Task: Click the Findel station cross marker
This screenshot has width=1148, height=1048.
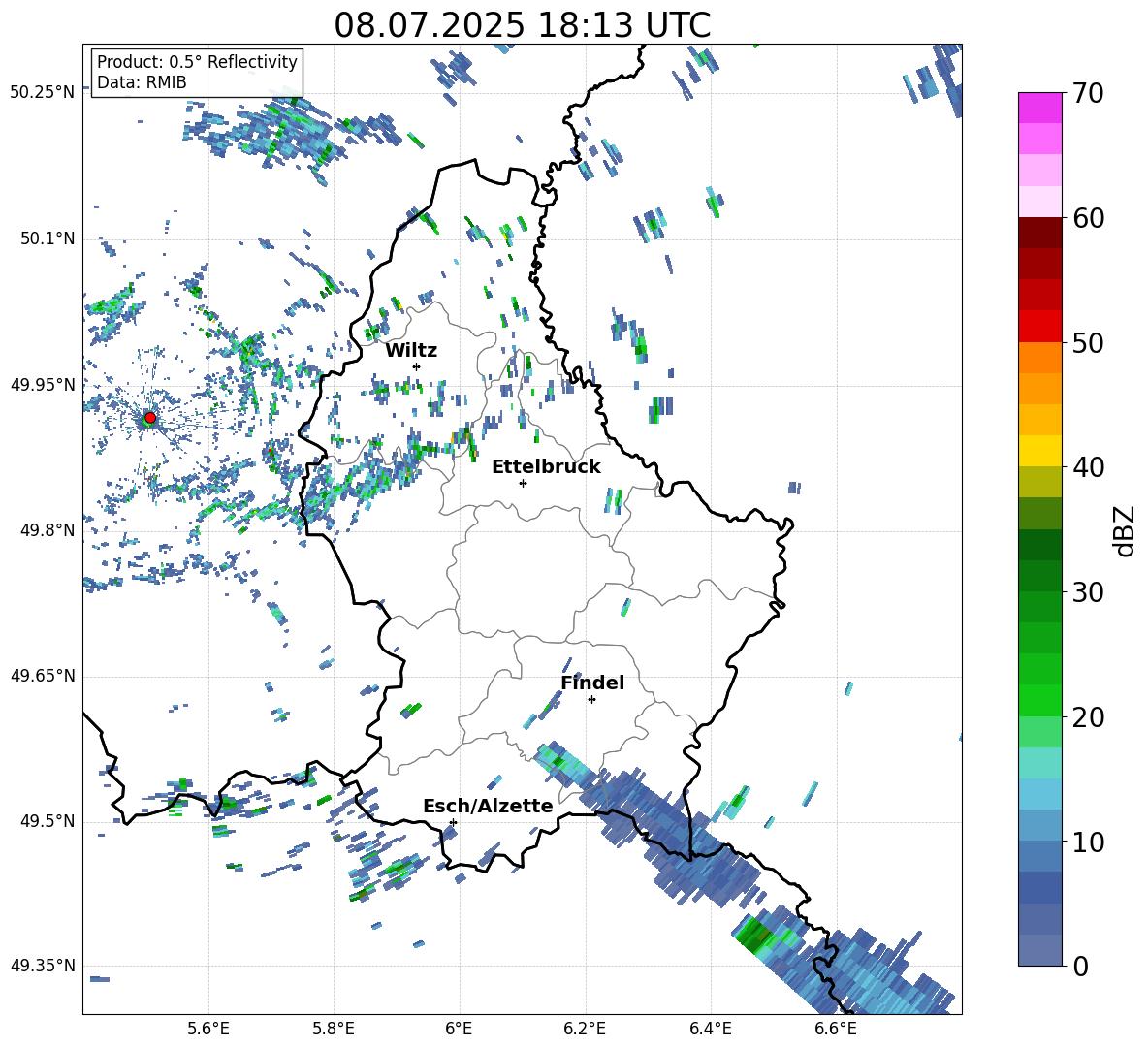Action: (591, 700)
